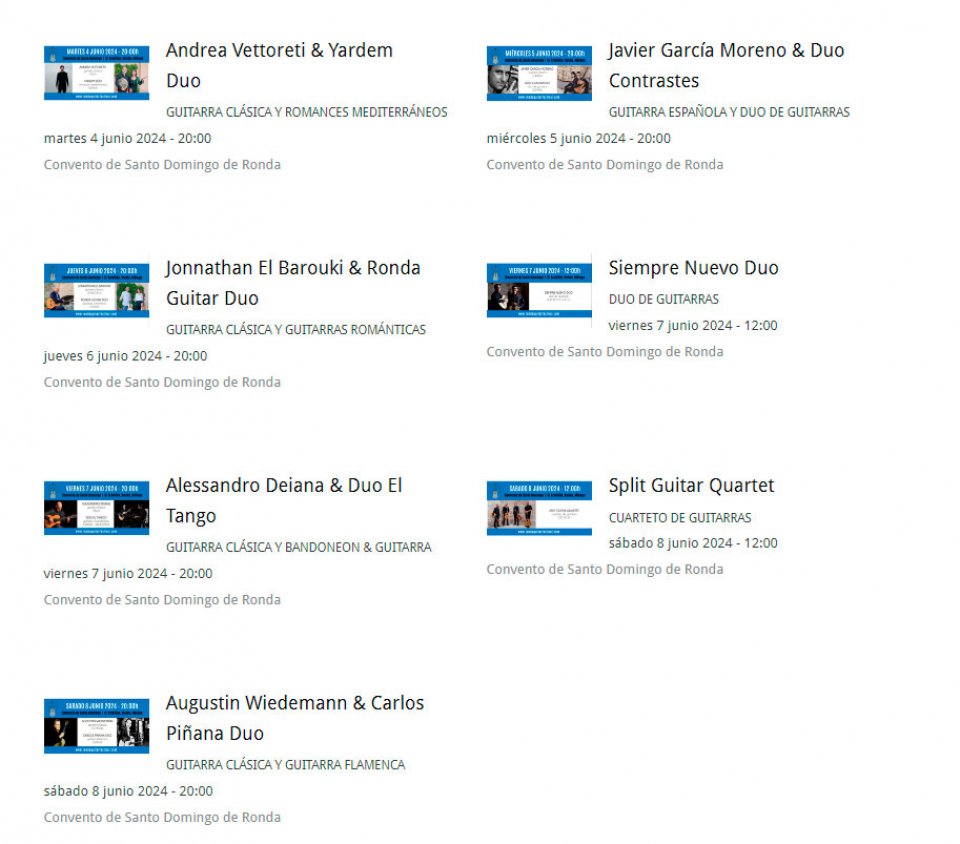960x844 pixels.
Task: Open the Augustin Wiedemann poster thumbnail
Action: pyautogui.click(x=97, y=726)
